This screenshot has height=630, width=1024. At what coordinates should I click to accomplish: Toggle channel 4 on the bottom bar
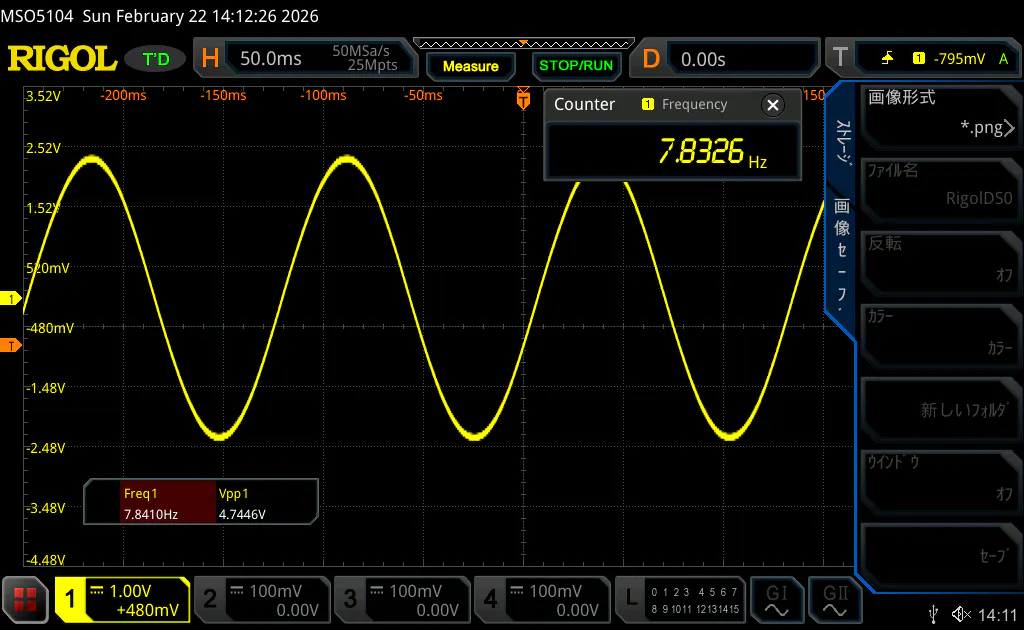[x=542, y=599]
